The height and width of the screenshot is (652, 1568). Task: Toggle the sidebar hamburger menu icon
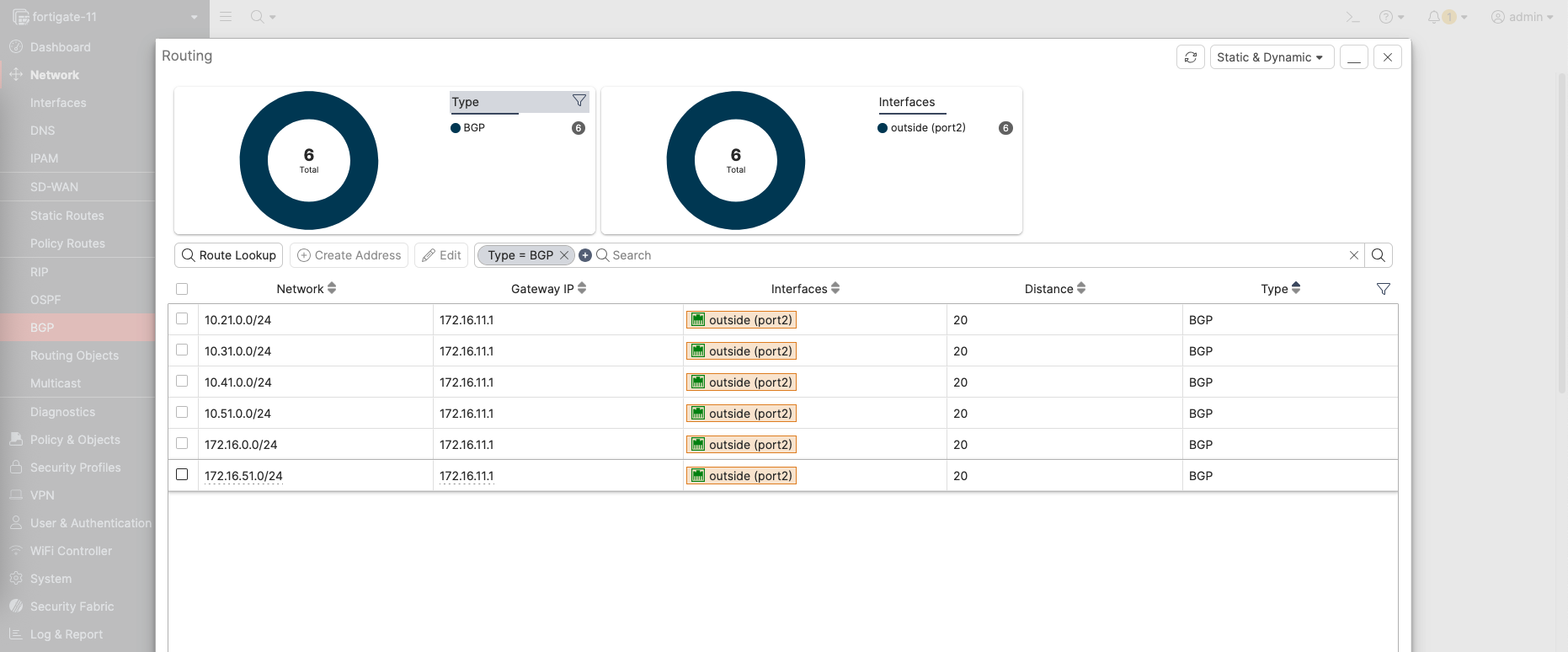coord(226,17)
